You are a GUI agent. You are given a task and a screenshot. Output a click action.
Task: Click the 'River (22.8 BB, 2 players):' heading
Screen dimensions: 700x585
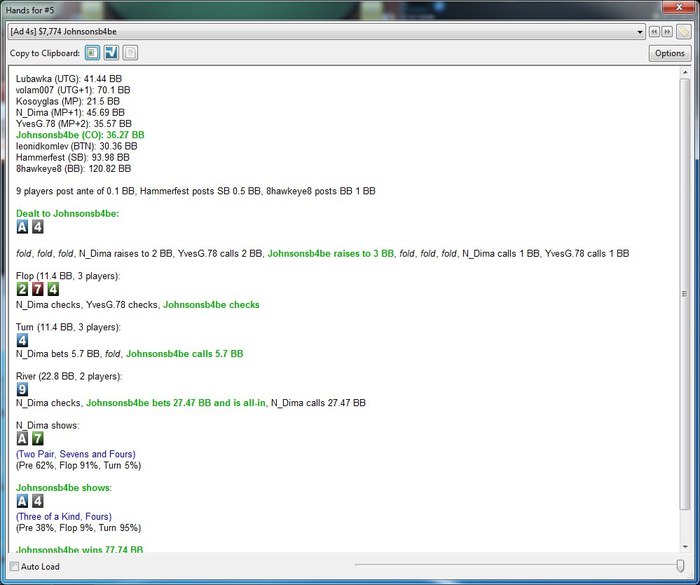point(69,376)
